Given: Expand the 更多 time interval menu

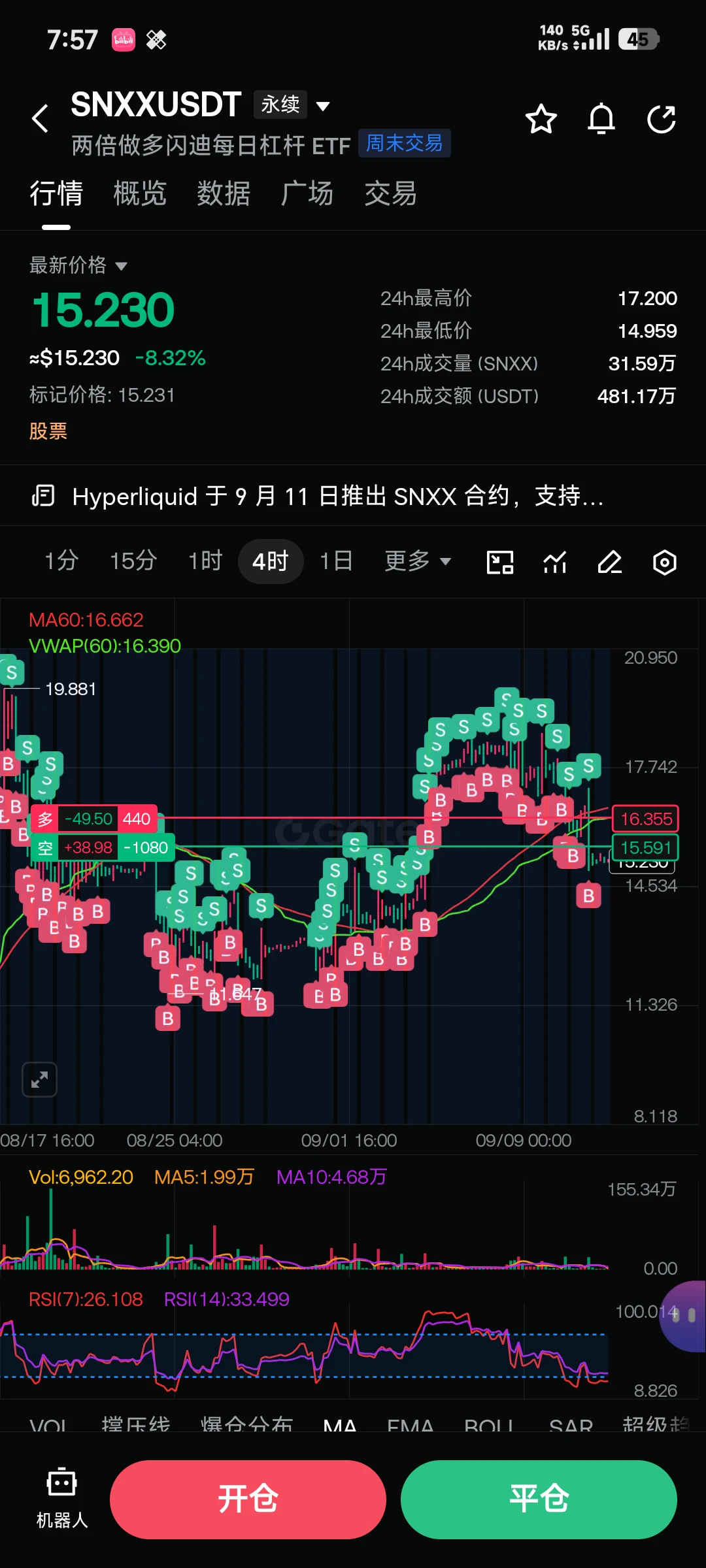Looking at the screenshot, I should (x=418, y=561).
